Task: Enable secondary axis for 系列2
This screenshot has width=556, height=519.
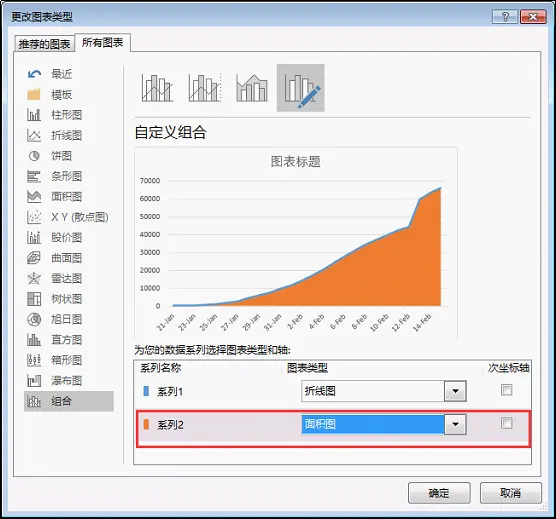Action: point(507,423)
